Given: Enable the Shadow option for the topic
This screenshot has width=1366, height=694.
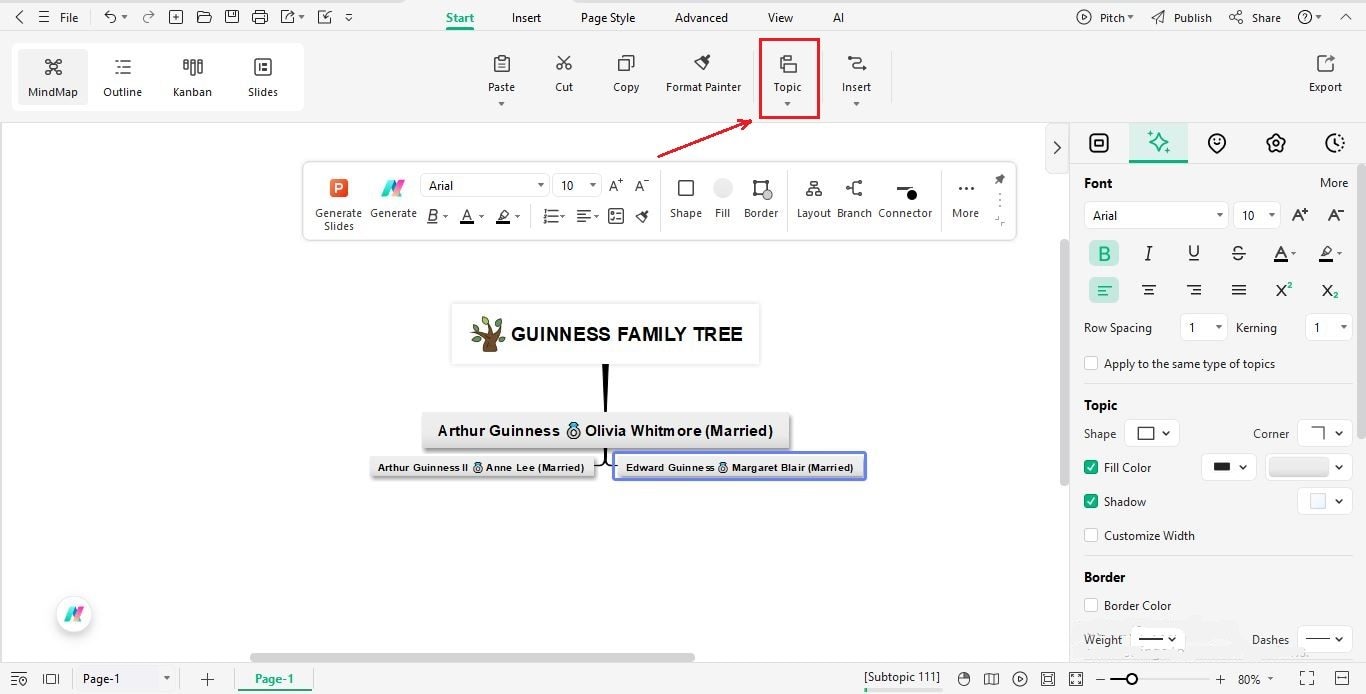Looking at the screenshot, I should tap(1090, 501).
